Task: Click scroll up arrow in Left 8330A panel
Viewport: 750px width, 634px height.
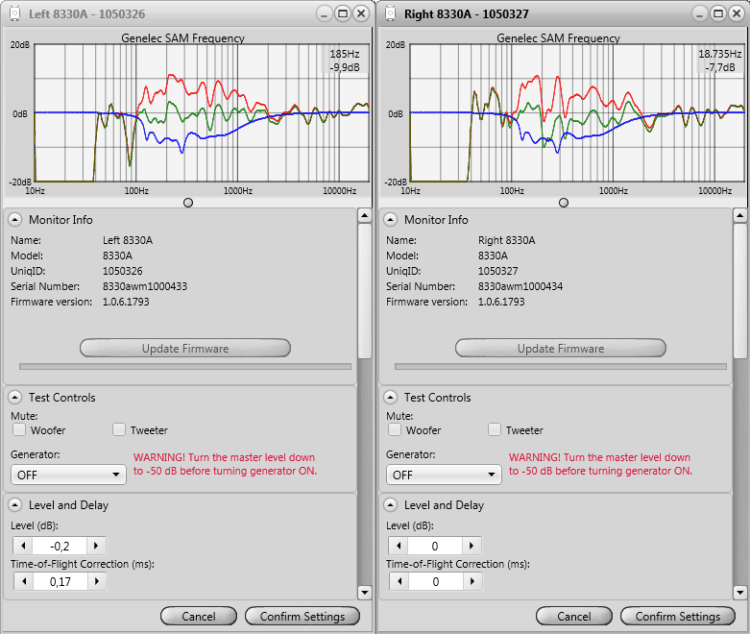Action: click(x=364, y=215)
